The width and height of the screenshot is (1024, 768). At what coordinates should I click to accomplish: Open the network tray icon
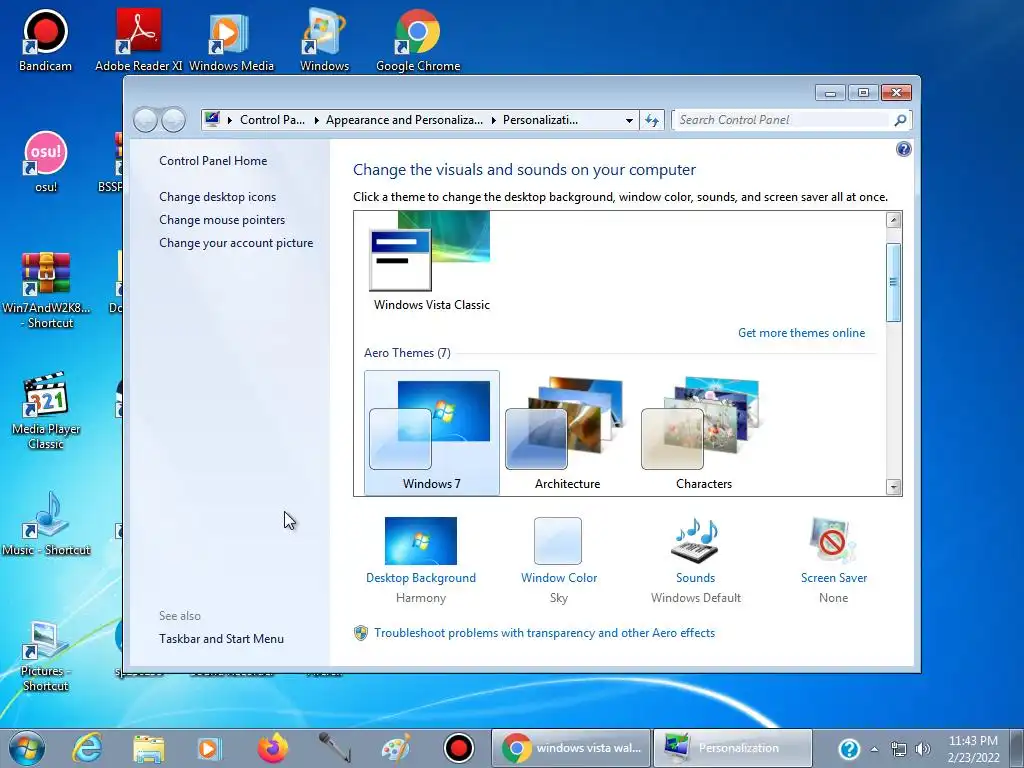pos(899,749)
